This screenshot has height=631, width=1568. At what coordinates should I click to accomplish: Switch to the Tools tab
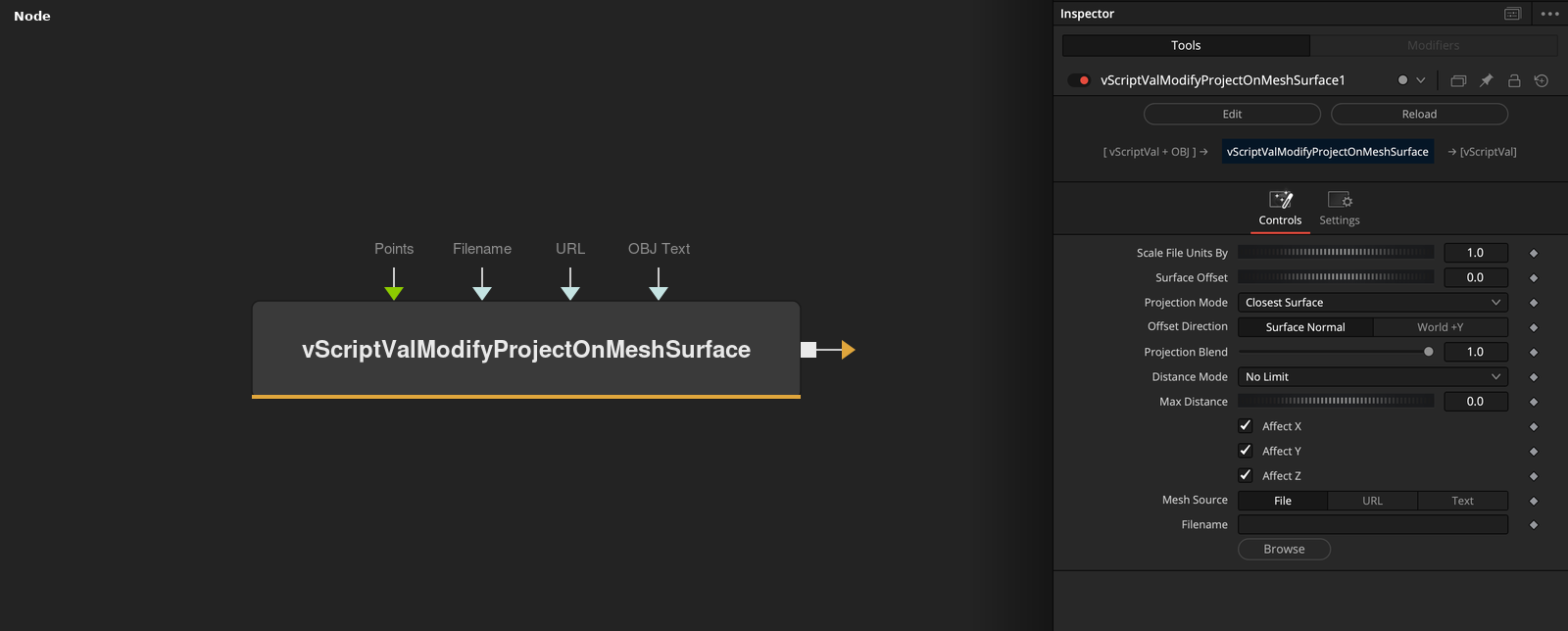(x=1186, y=45)
